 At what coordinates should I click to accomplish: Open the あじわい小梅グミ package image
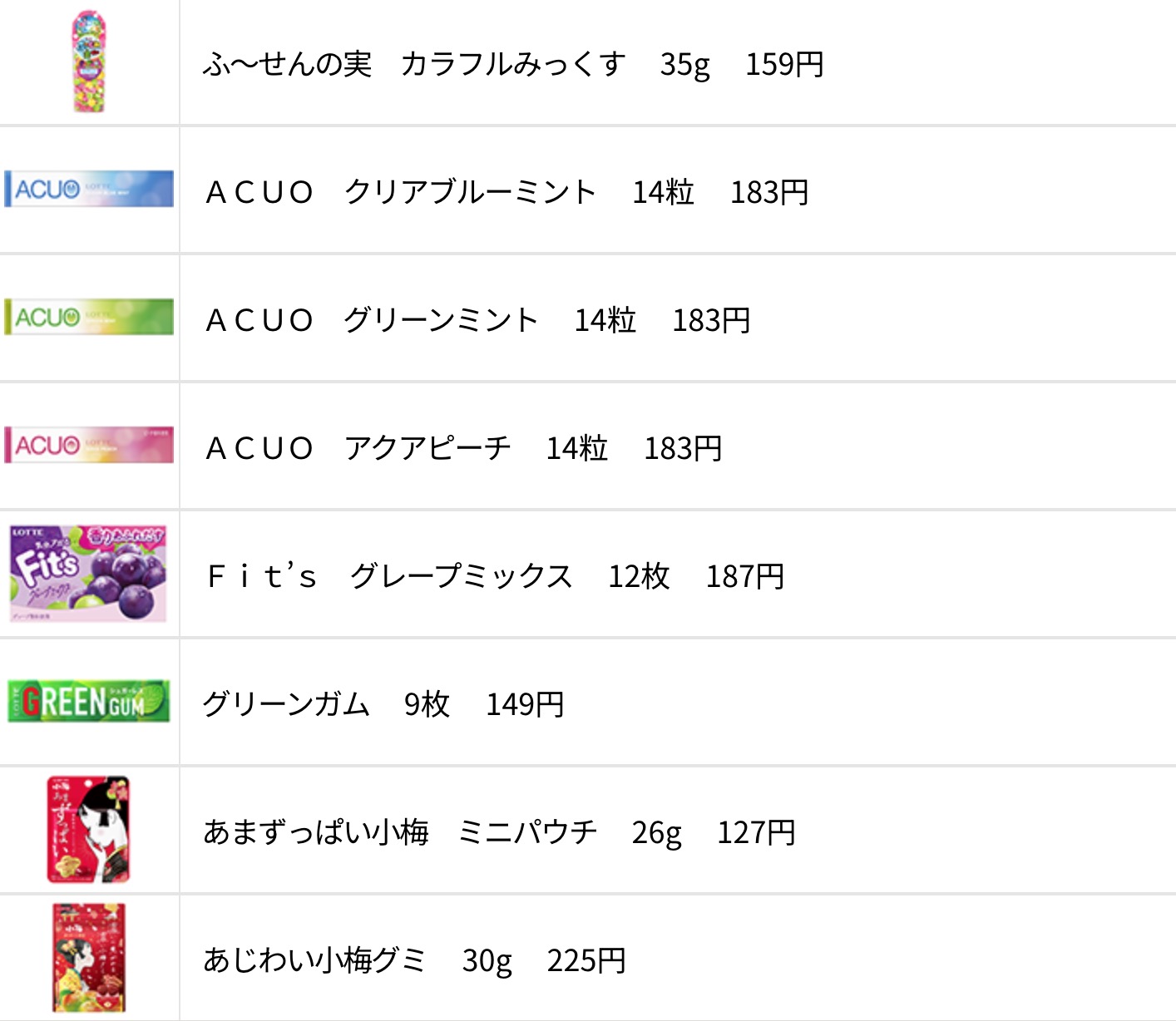click(x=89, y=958)
